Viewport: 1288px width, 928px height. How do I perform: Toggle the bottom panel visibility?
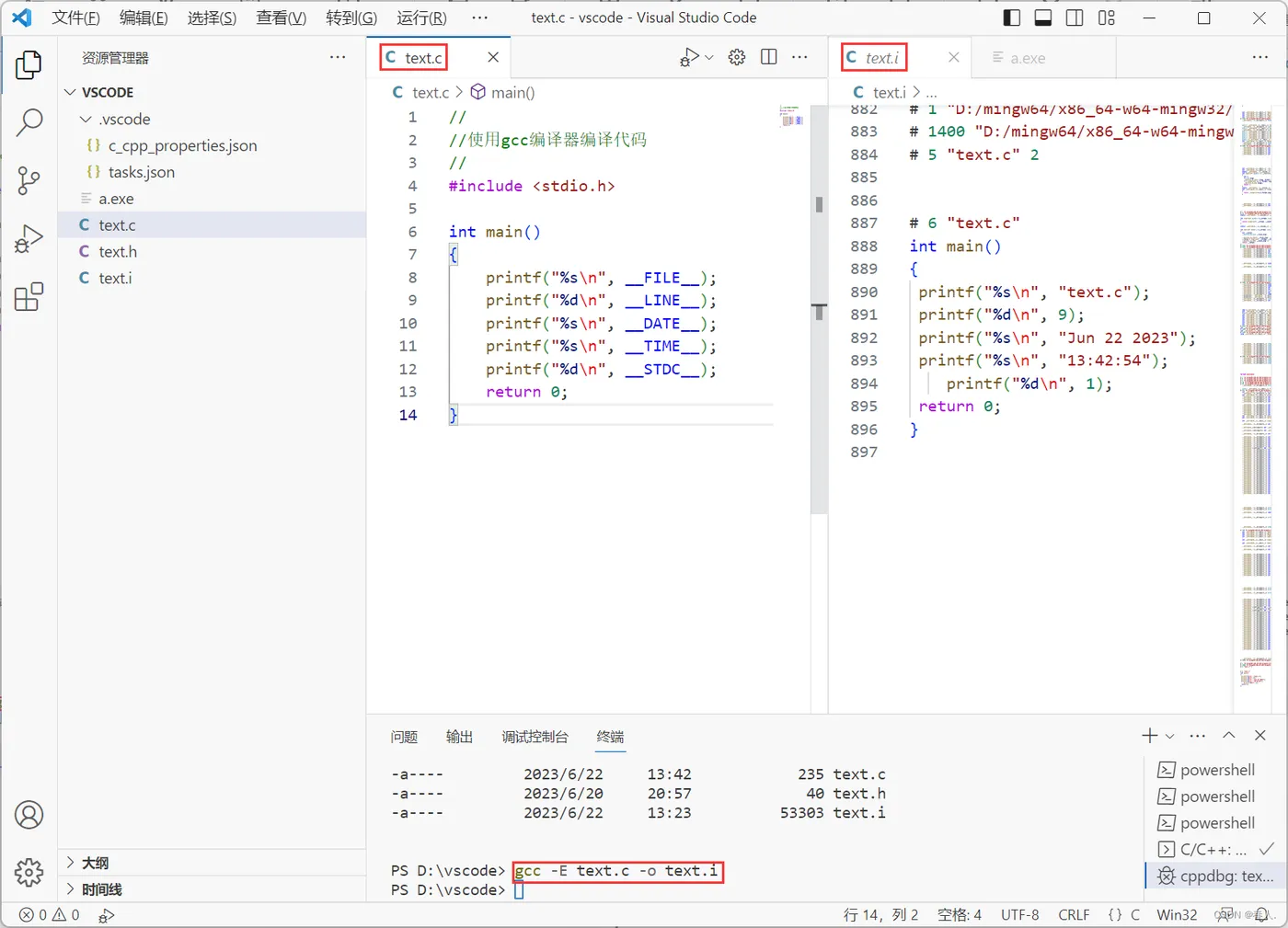tap(1043, 17)
